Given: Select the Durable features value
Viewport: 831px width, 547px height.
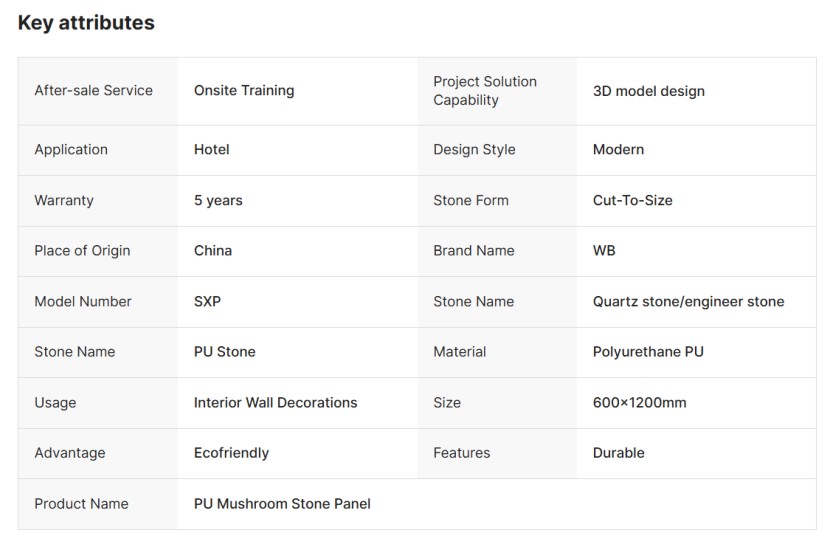Looking at the screenshot, I should coord(618,452).
